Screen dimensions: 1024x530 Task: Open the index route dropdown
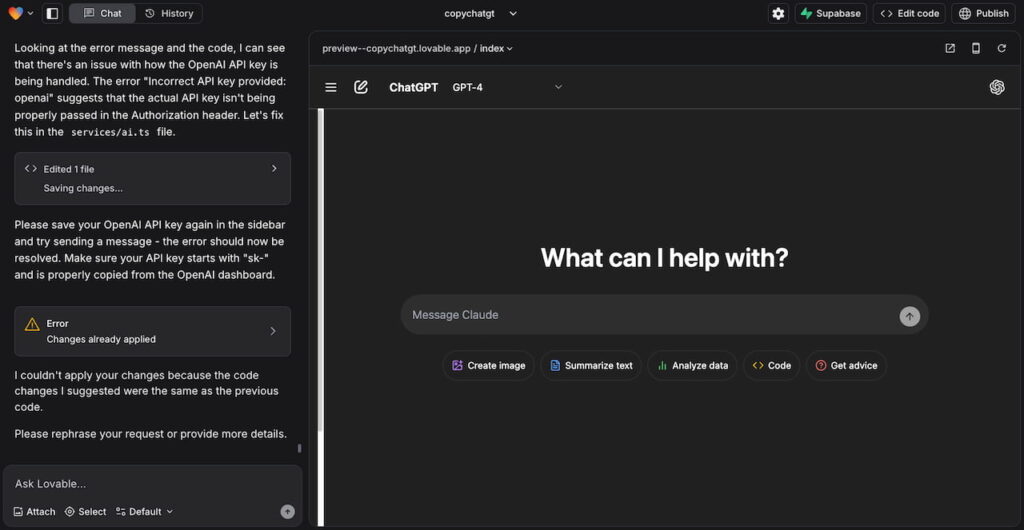[x=496, y=48]
